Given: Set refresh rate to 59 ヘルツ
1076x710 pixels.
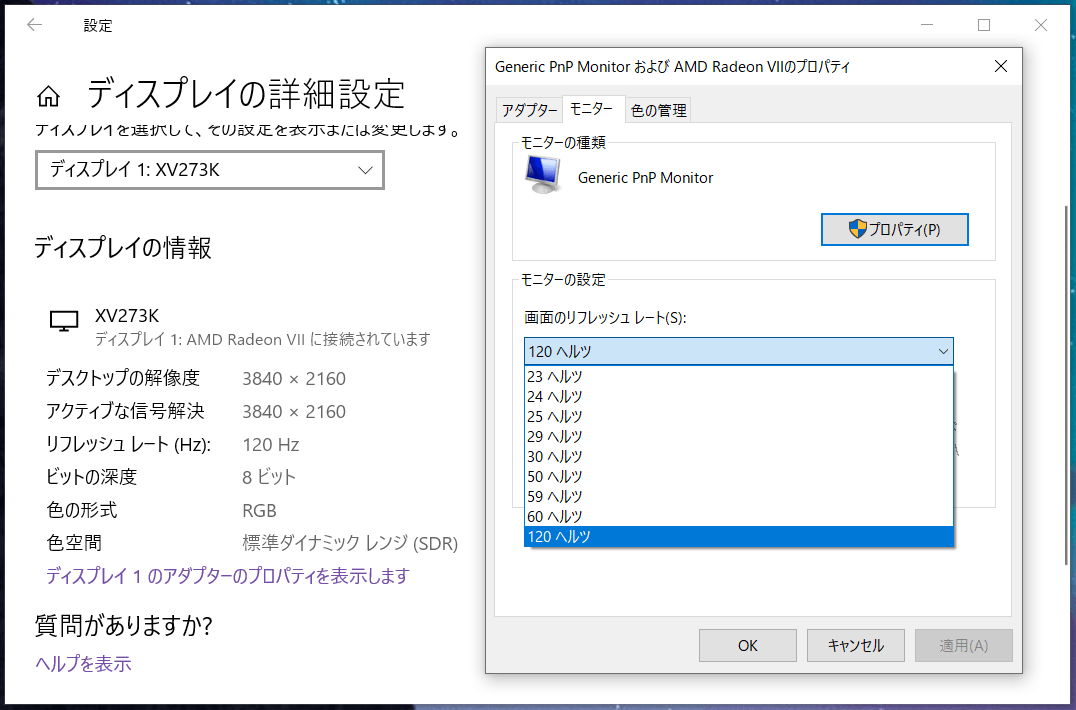Looking at the screenshot, I should tap(738, 496).
